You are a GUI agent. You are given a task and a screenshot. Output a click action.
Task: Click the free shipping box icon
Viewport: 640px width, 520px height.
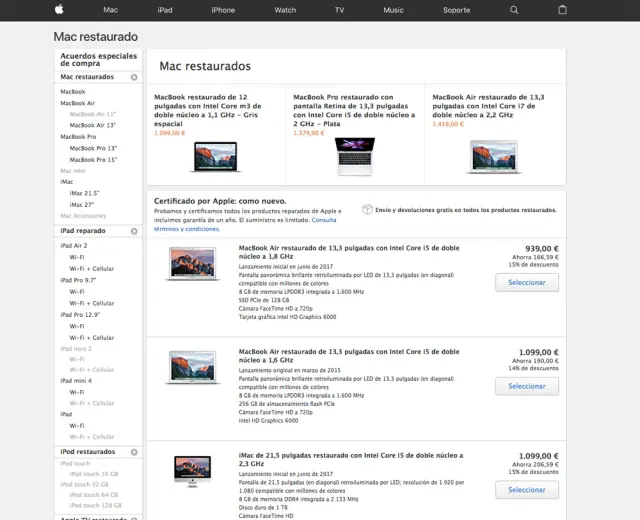[367, 210]
